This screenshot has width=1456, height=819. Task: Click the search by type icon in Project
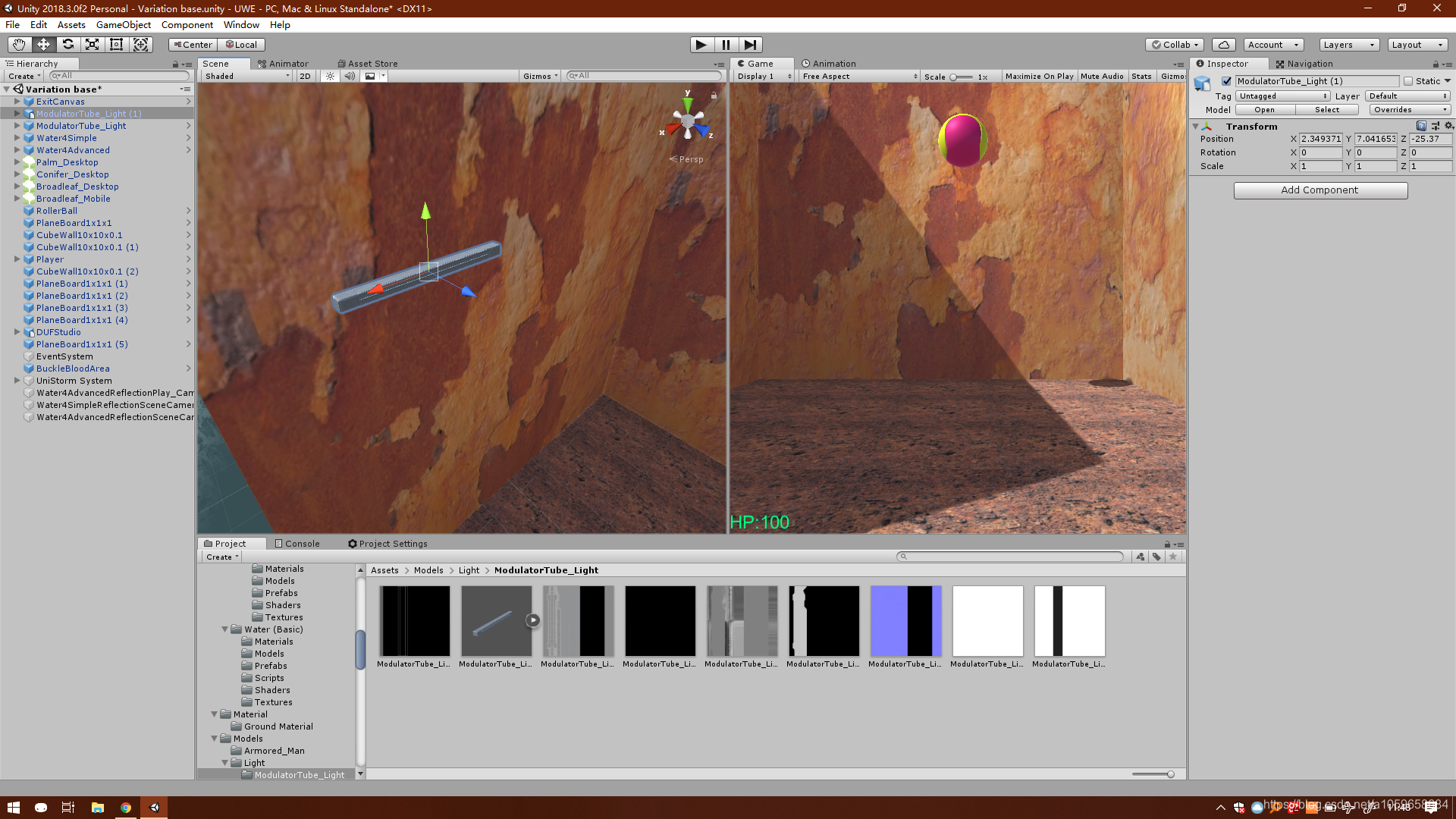point(1140,557)
